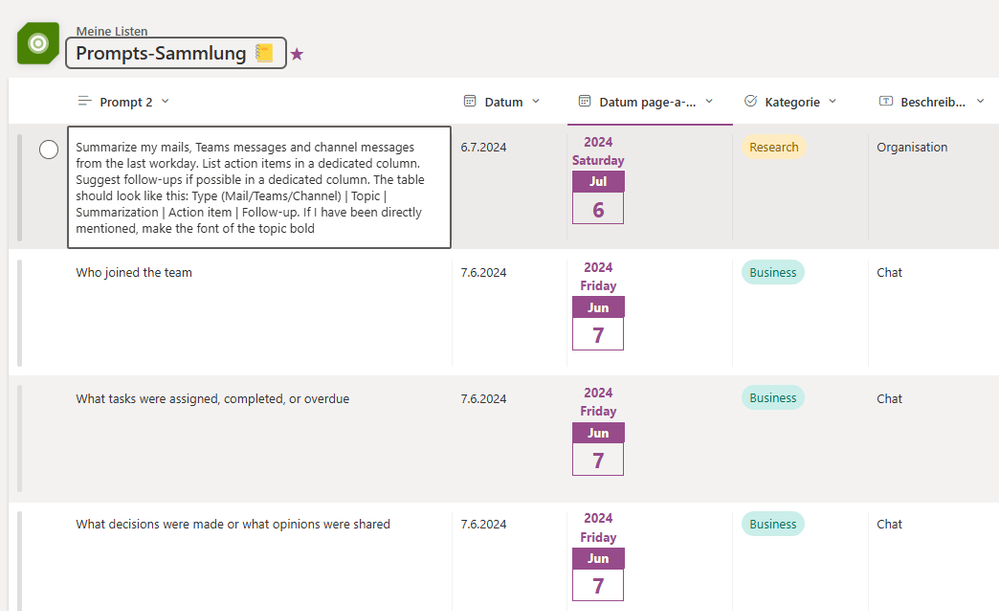Image resolution: width=999 pixels, height=611 pixels.
Task: Select the first row with the circle checkbox
Action: coord(48,149)
